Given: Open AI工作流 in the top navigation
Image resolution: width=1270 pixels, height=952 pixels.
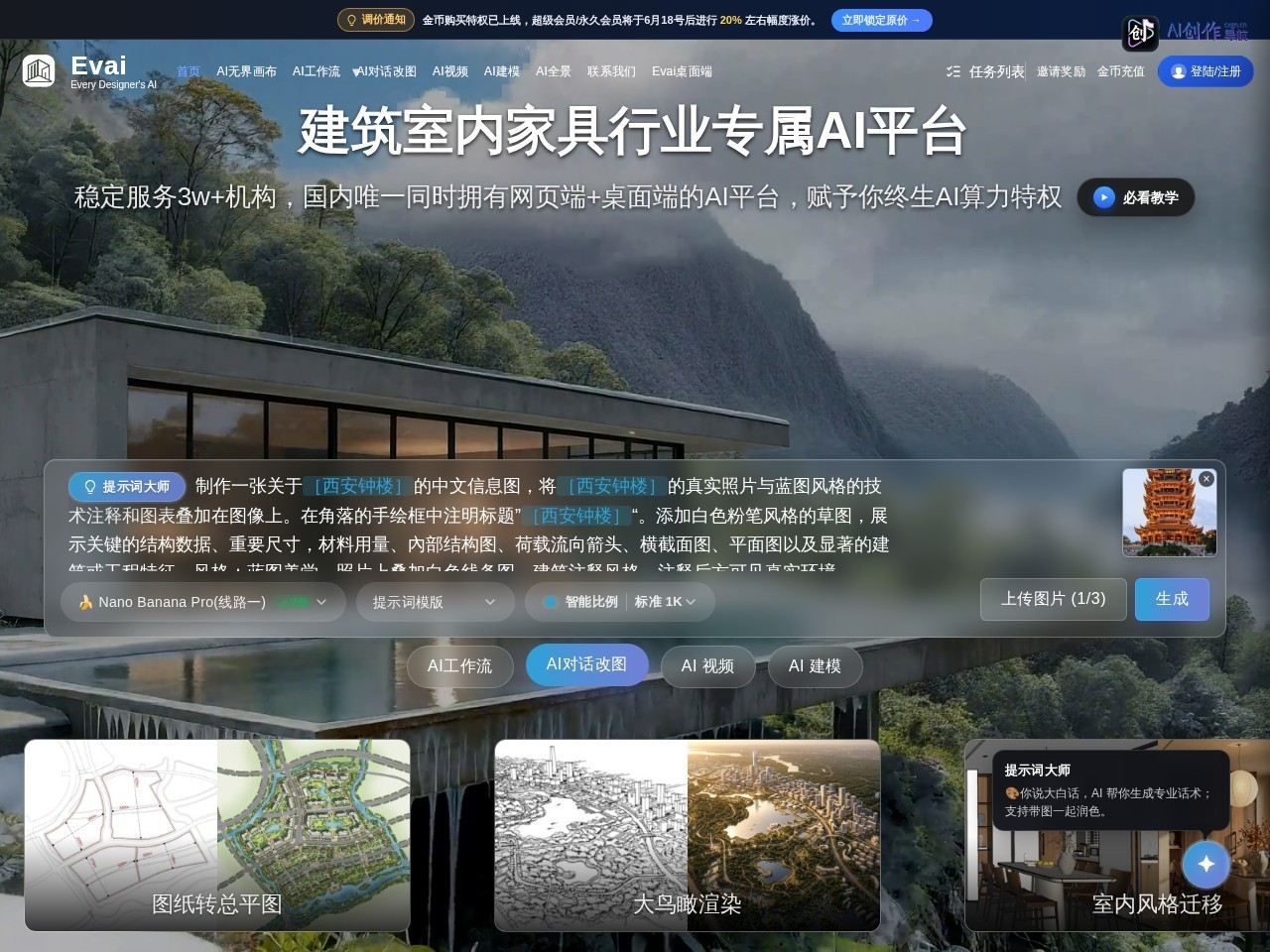Looking at the screenshot, I should click(316, 71).
